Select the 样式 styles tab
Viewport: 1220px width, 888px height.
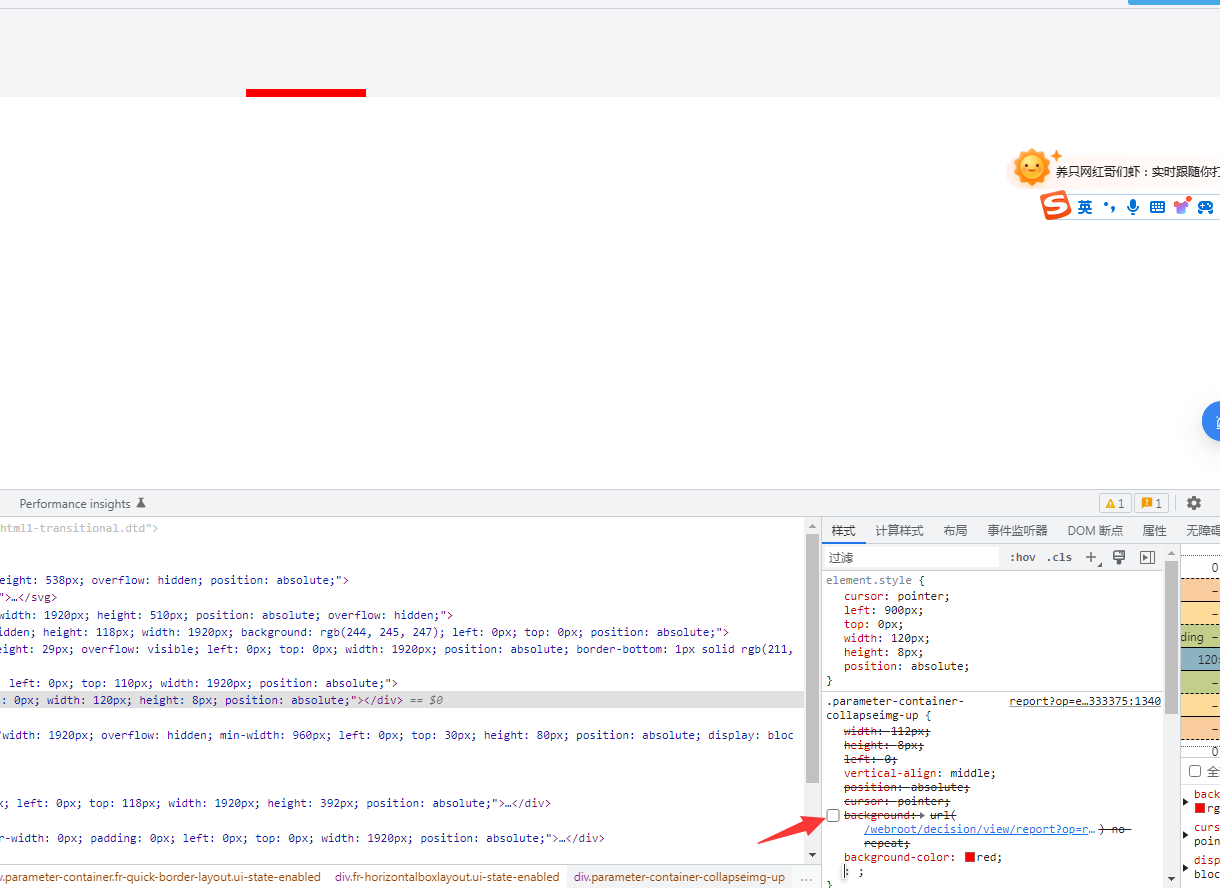pyautogui.click(x=844, y=530)
